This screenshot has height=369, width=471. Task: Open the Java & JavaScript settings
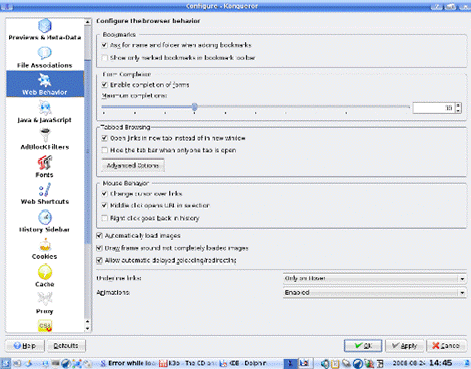coord(45,112)
